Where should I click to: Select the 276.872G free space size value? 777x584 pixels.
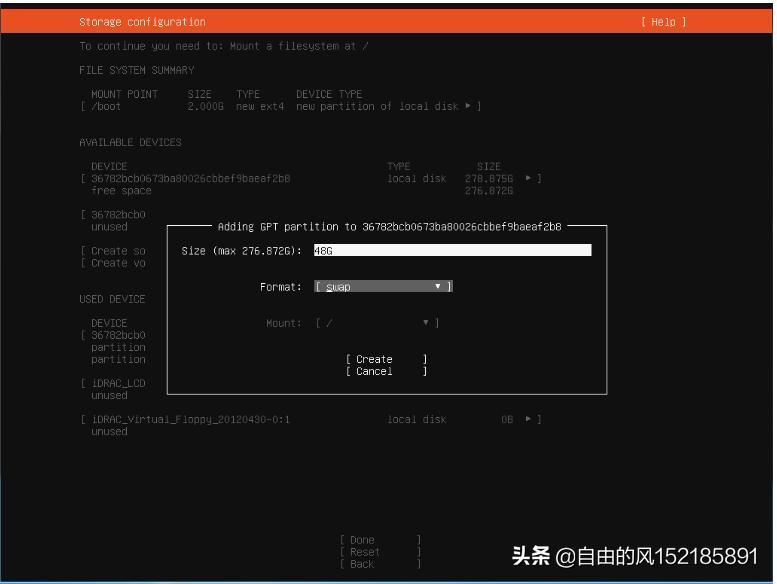tap(489, 191)
